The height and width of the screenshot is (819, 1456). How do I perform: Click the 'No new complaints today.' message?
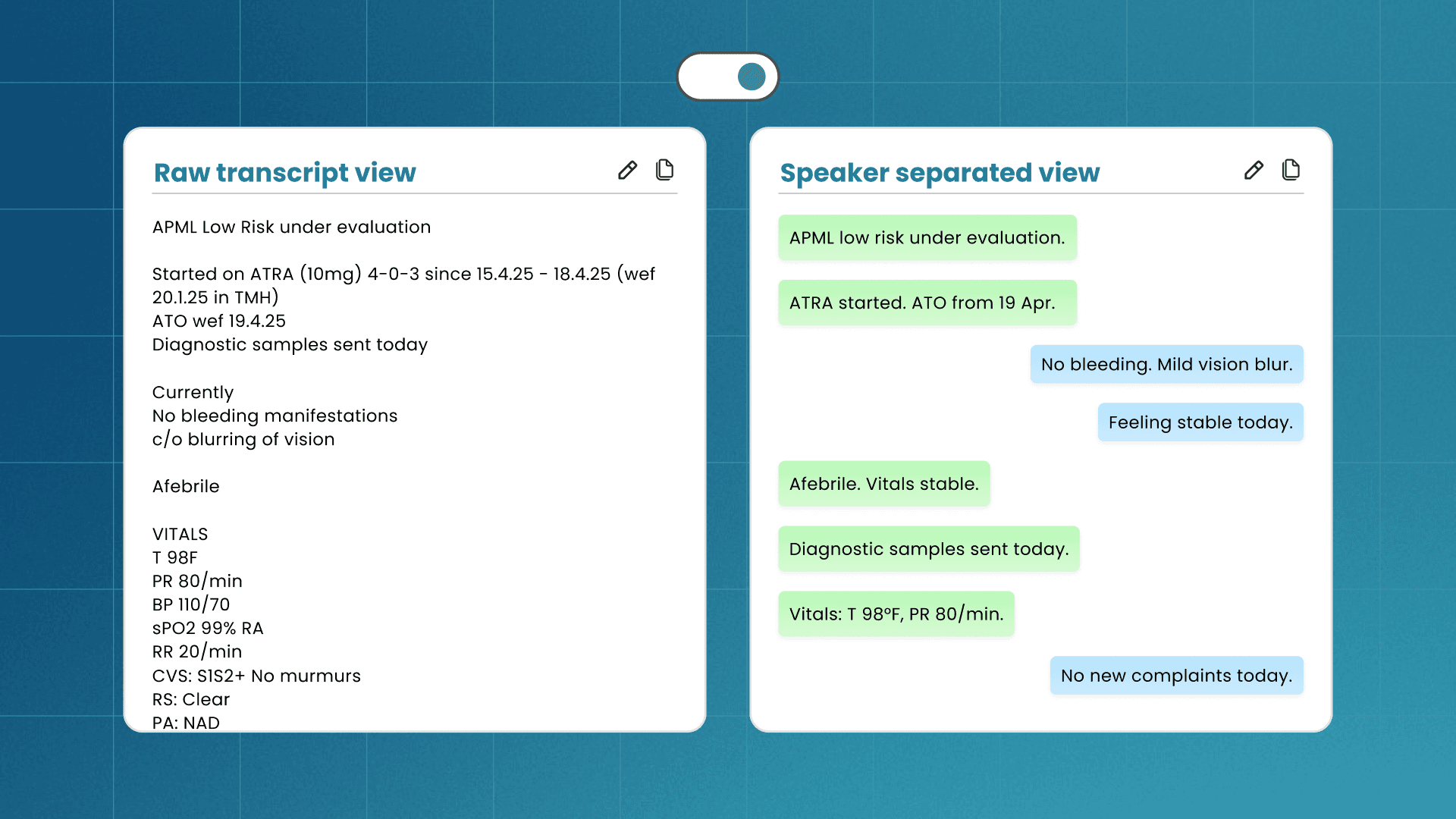click(x=1176, y=676)
